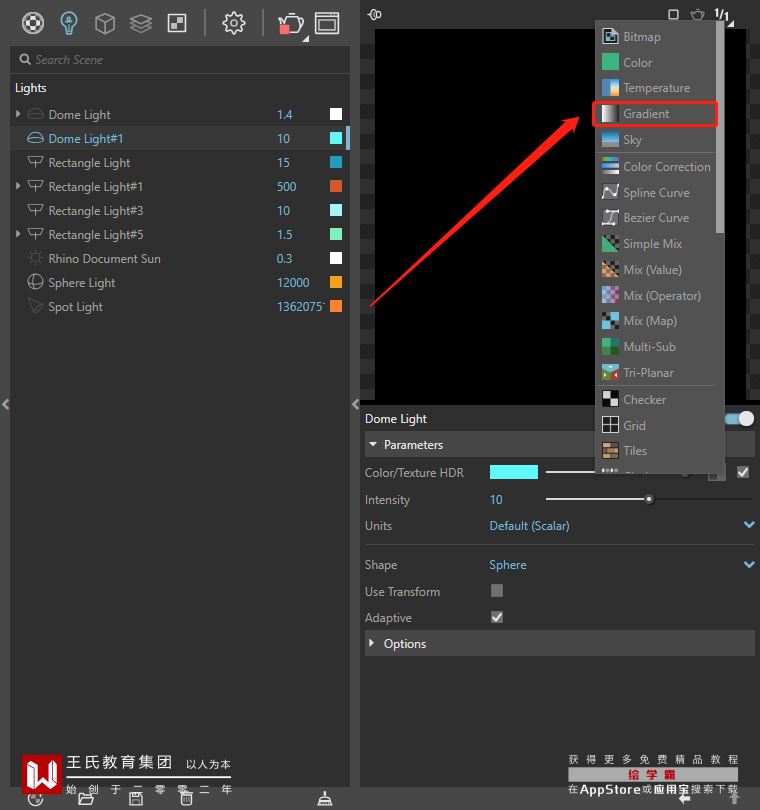Viewport: 760px width, 810px height.
Task: Open the Lights tab bulb icon
Action: [69, 23]
